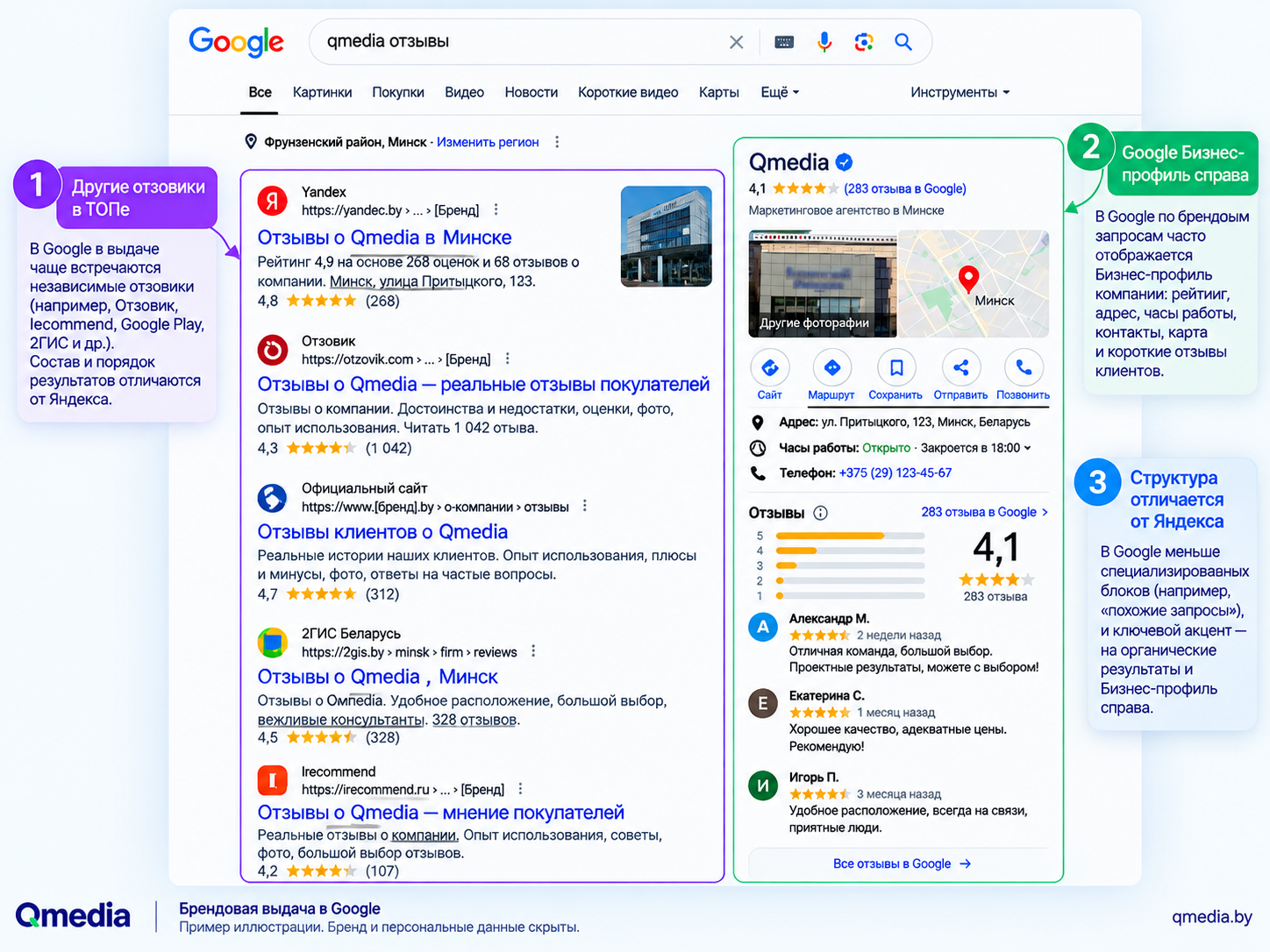Click the Изменить регион link
This screenshot has height=952, width=1270.
488,142
